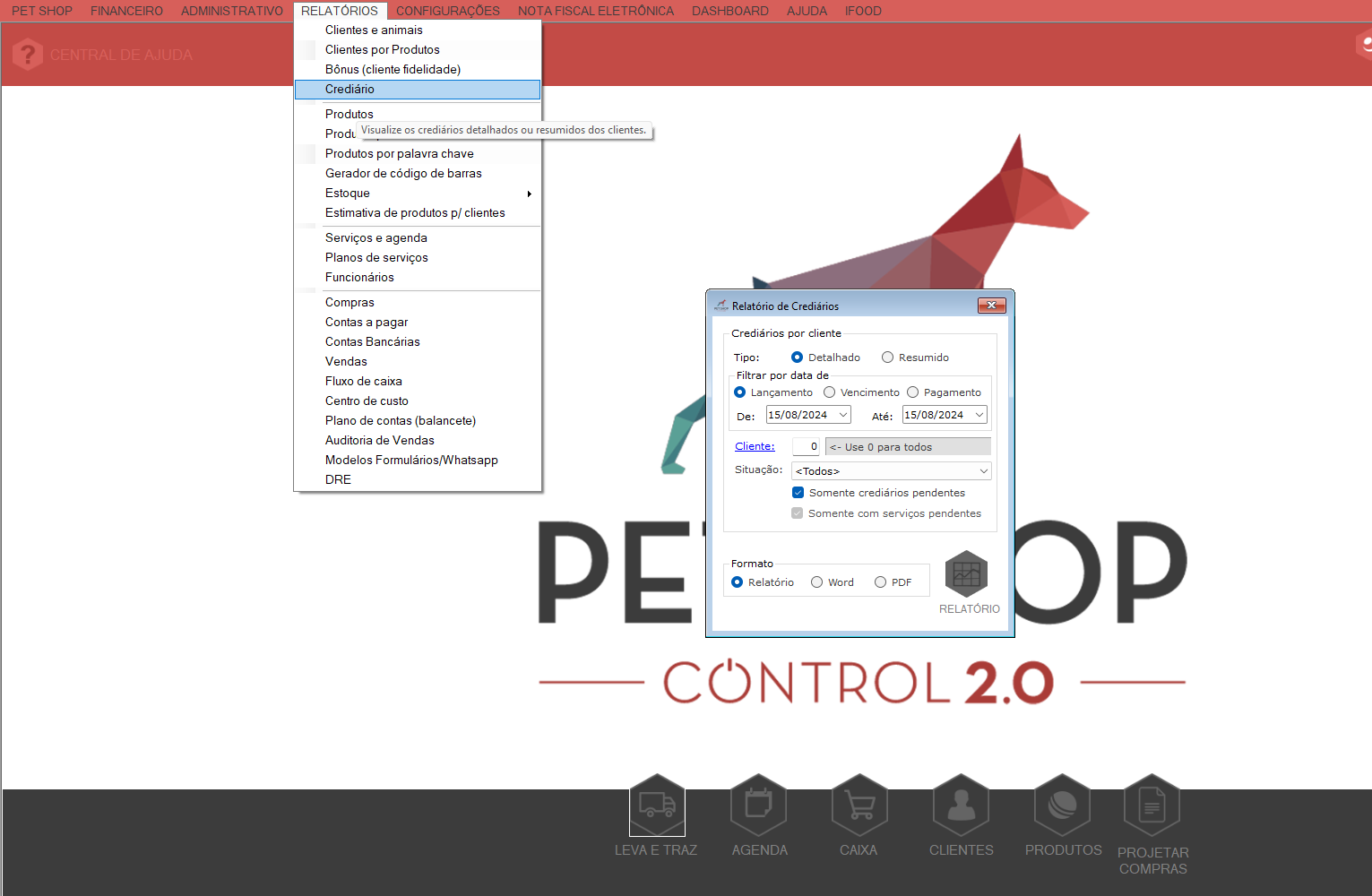
Task: Choose the Compras report
Action: 418,303
